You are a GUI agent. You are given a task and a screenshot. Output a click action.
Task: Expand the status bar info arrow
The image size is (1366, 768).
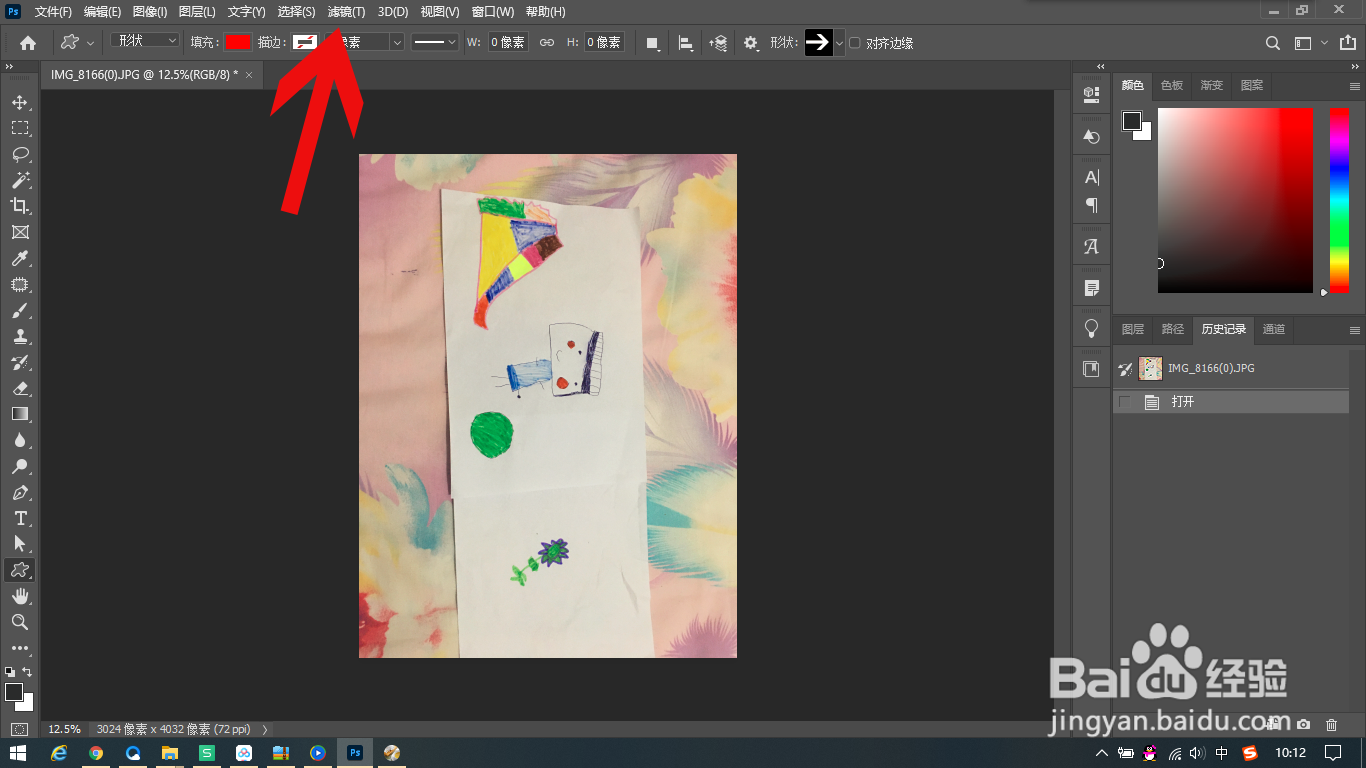264,730
